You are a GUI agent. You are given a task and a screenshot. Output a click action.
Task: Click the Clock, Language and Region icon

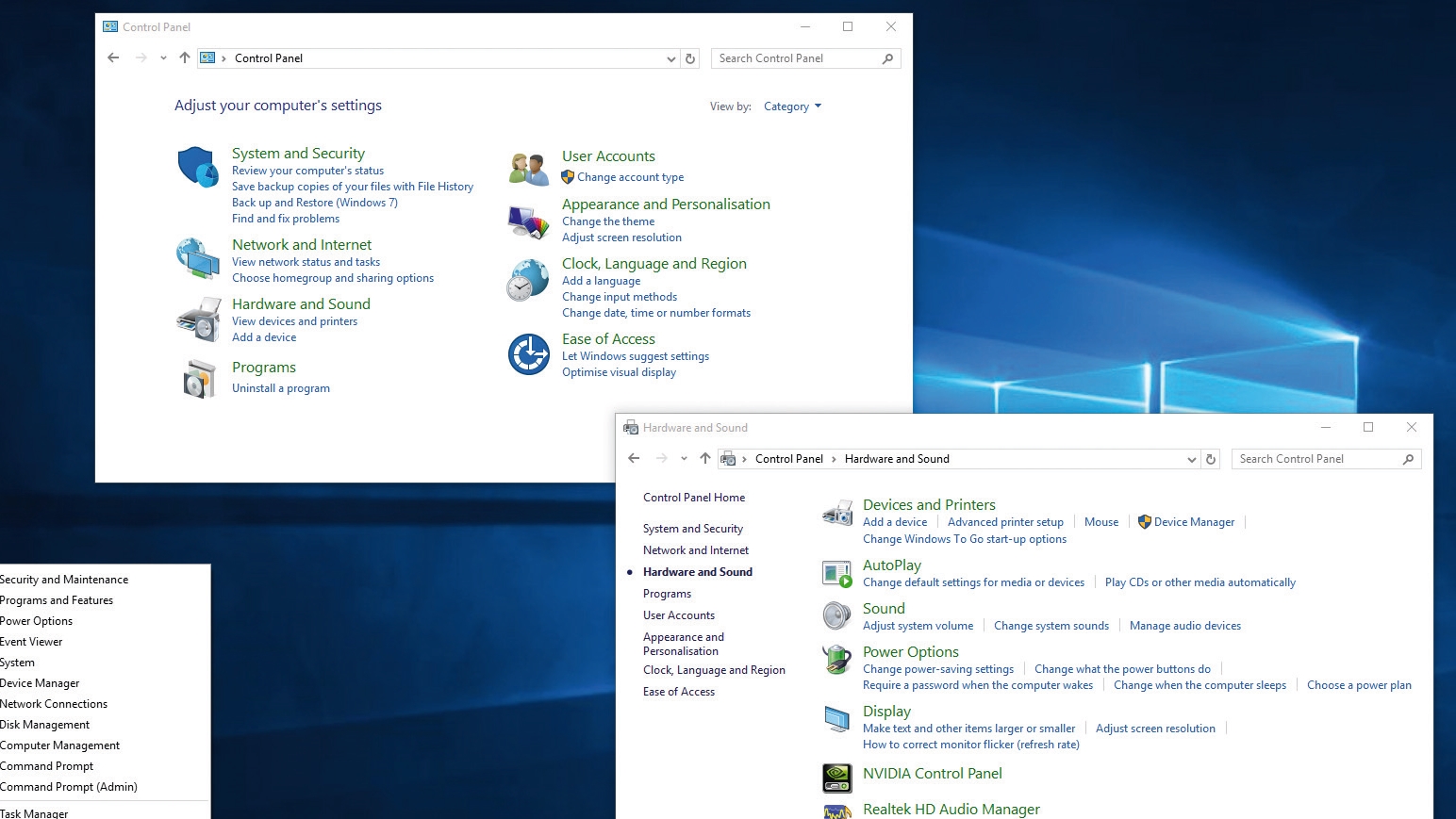[528, 280]
